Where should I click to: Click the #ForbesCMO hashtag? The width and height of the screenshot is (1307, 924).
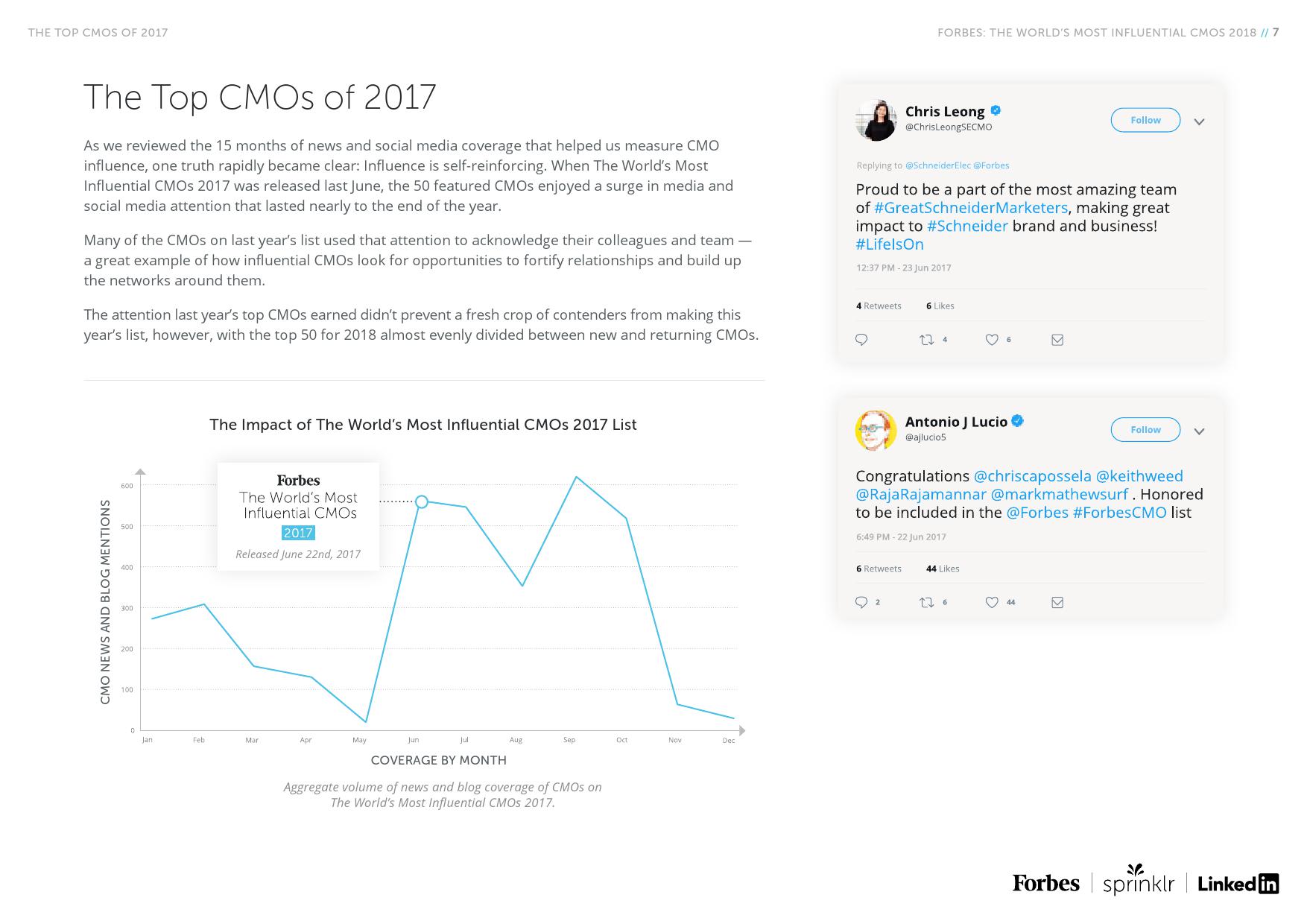1119,513
